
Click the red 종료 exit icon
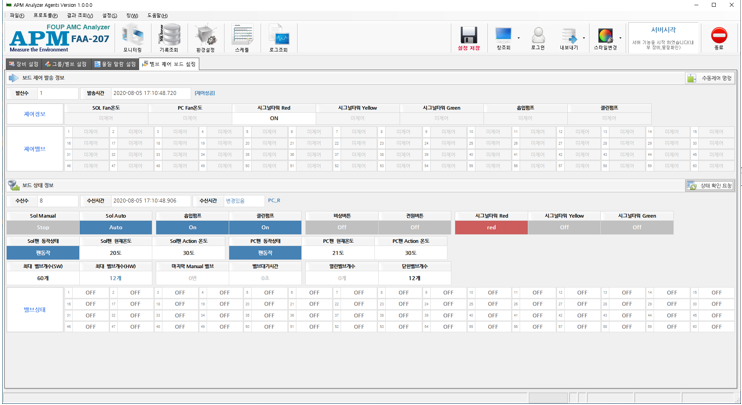(718, 39)
